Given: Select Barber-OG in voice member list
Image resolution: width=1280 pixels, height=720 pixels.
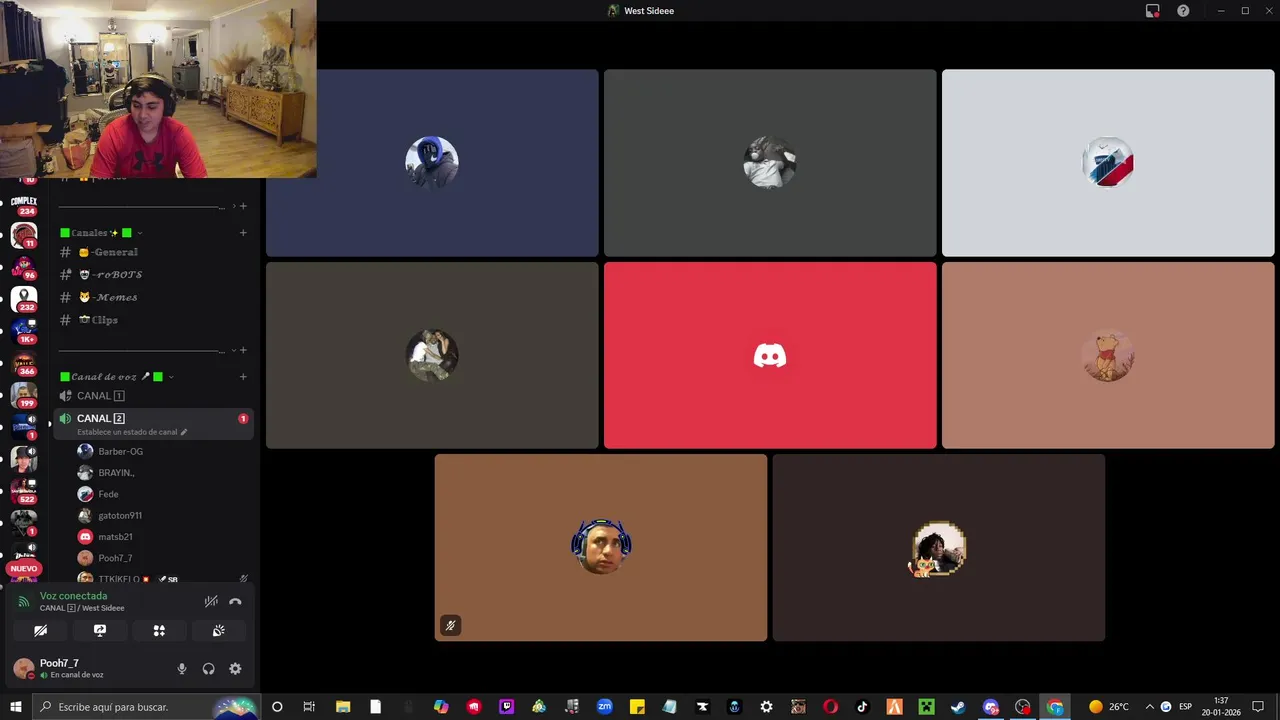Looking at the screenshot, I should tap(163, 451).
